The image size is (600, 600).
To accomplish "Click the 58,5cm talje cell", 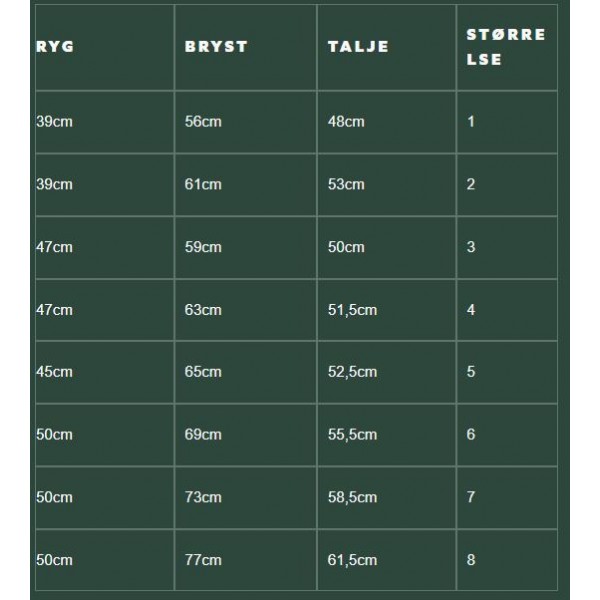I will coord(352,497).
